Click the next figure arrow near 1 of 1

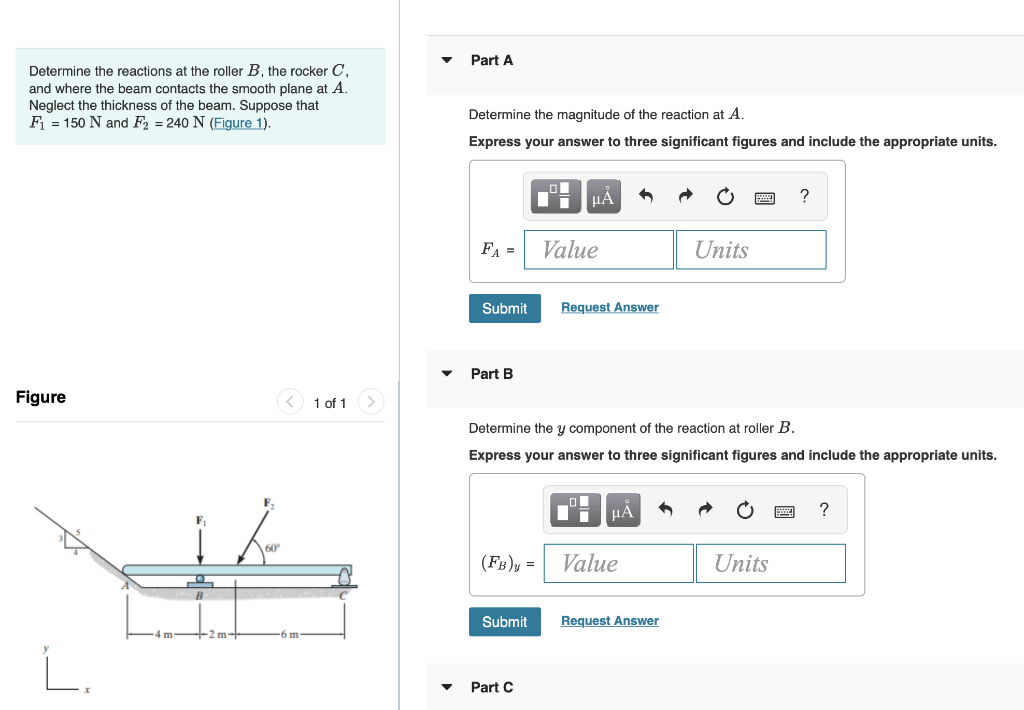(370, 402)
